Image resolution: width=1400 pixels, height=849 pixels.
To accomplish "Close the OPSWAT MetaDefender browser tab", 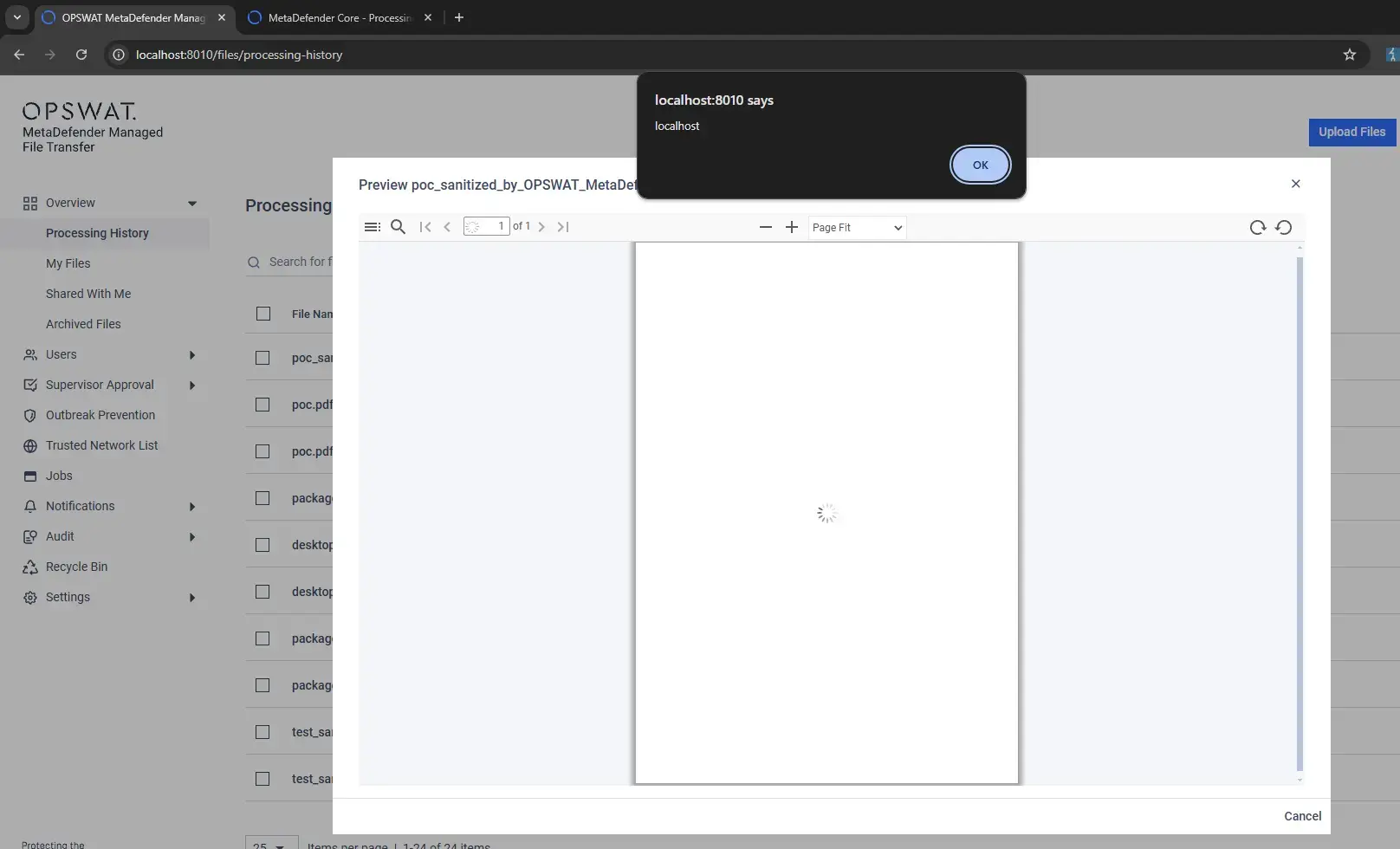I will click(222, 17).
